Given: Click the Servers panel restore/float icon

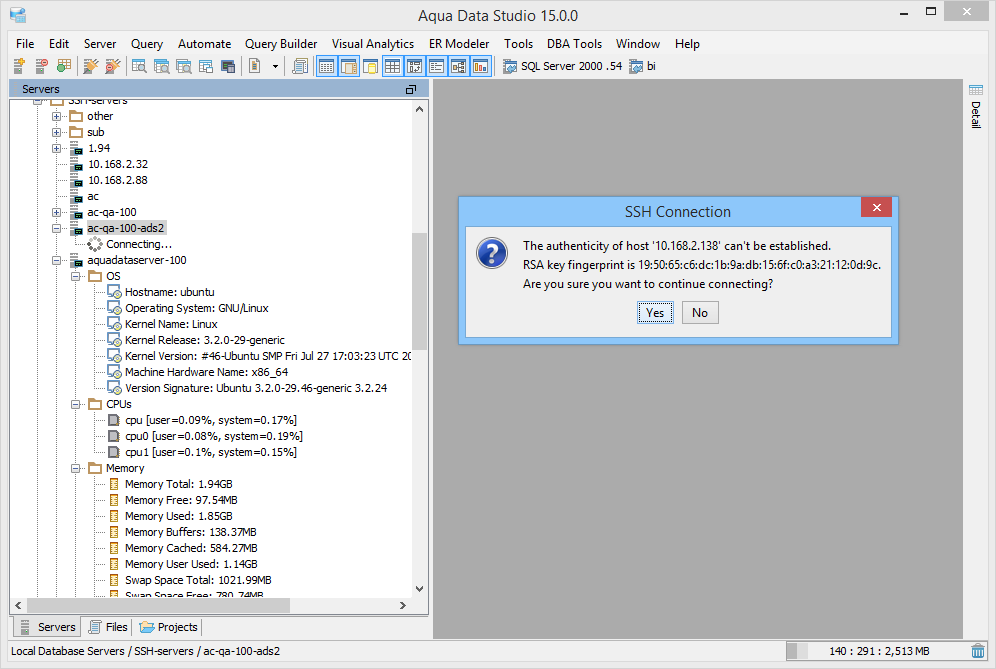Looking at the screenshot, I should (411, 90).
